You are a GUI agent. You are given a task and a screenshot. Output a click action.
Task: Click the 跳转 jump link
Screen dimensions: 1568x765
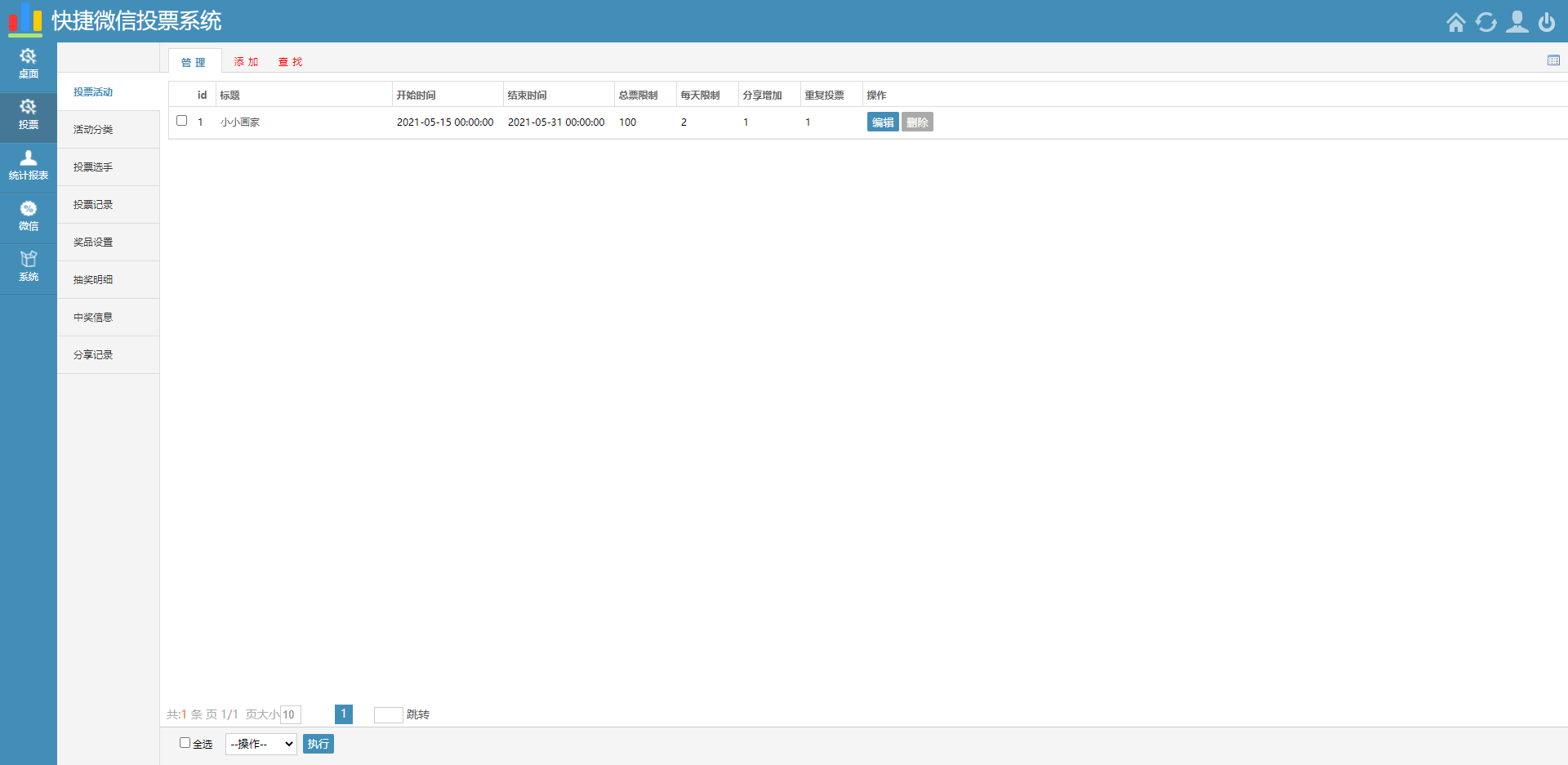tap(418, 714)
